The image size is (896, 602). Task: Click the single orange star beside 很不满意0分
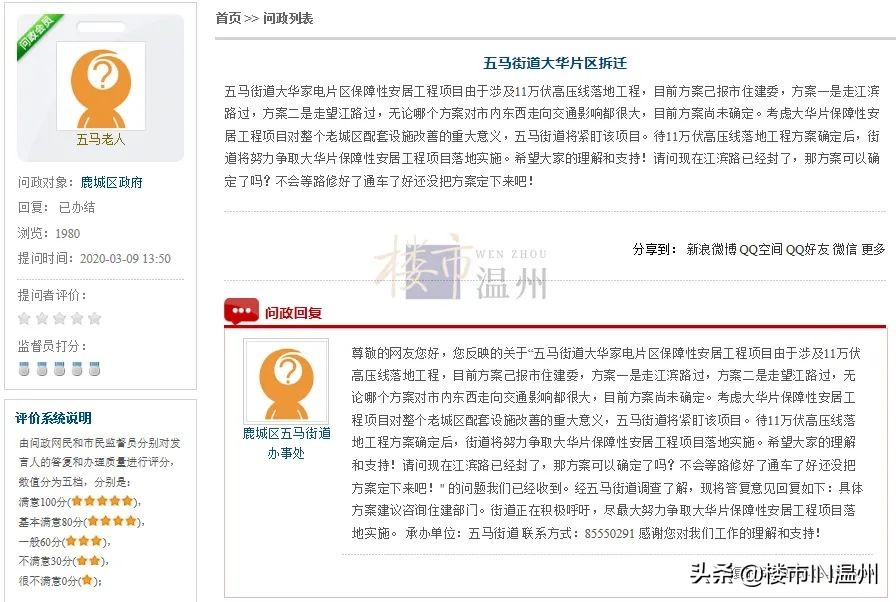(88, 577)
